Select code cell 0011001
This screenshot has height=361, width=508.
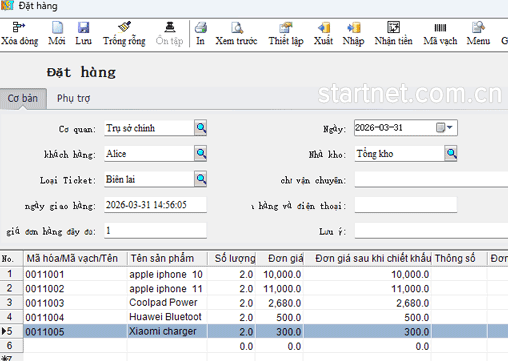(75, 274)
